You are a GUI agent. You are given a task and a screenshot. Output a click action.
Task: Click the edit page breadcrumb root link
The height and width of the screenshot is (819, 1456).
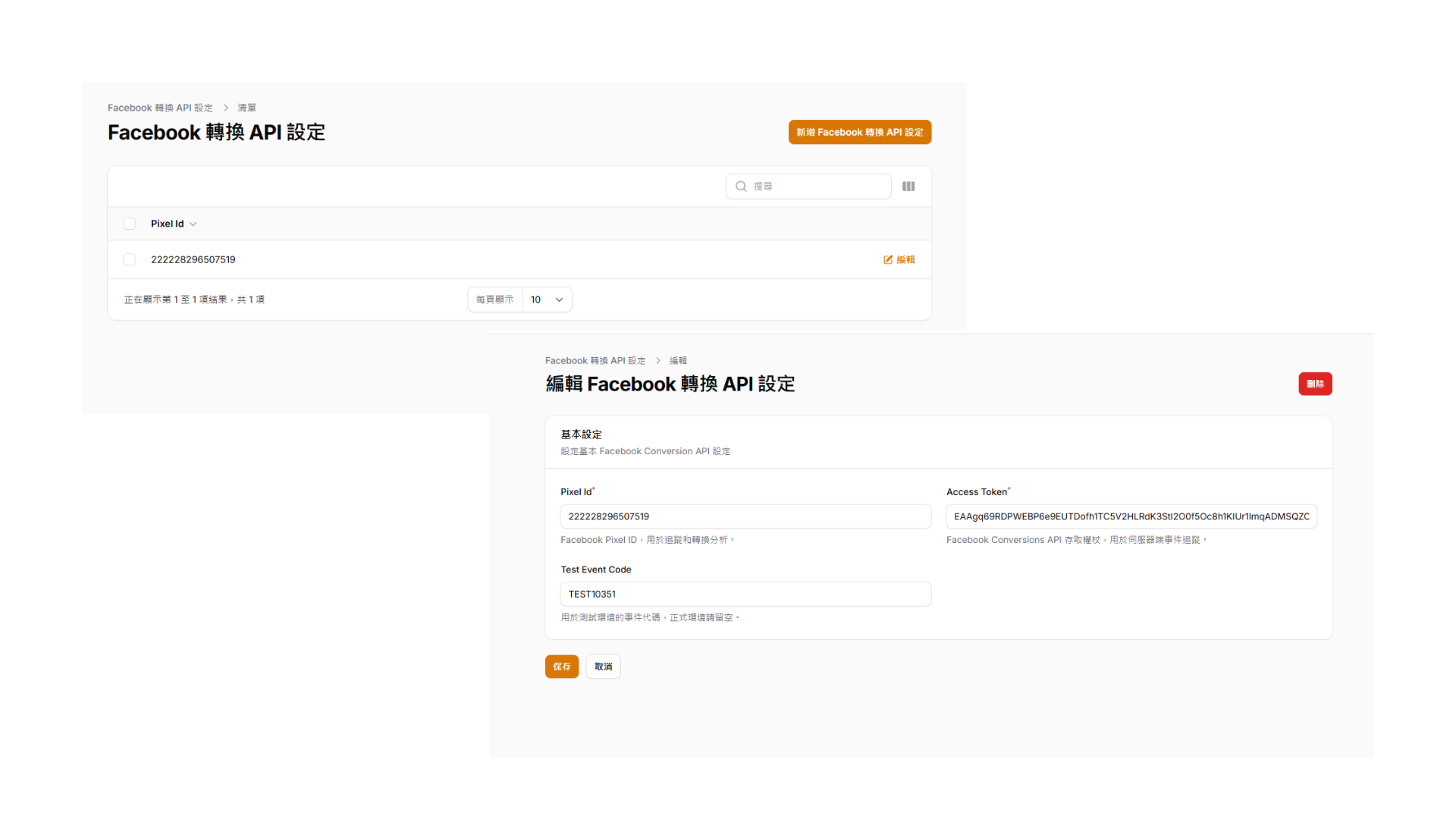[x=595, y=361]
